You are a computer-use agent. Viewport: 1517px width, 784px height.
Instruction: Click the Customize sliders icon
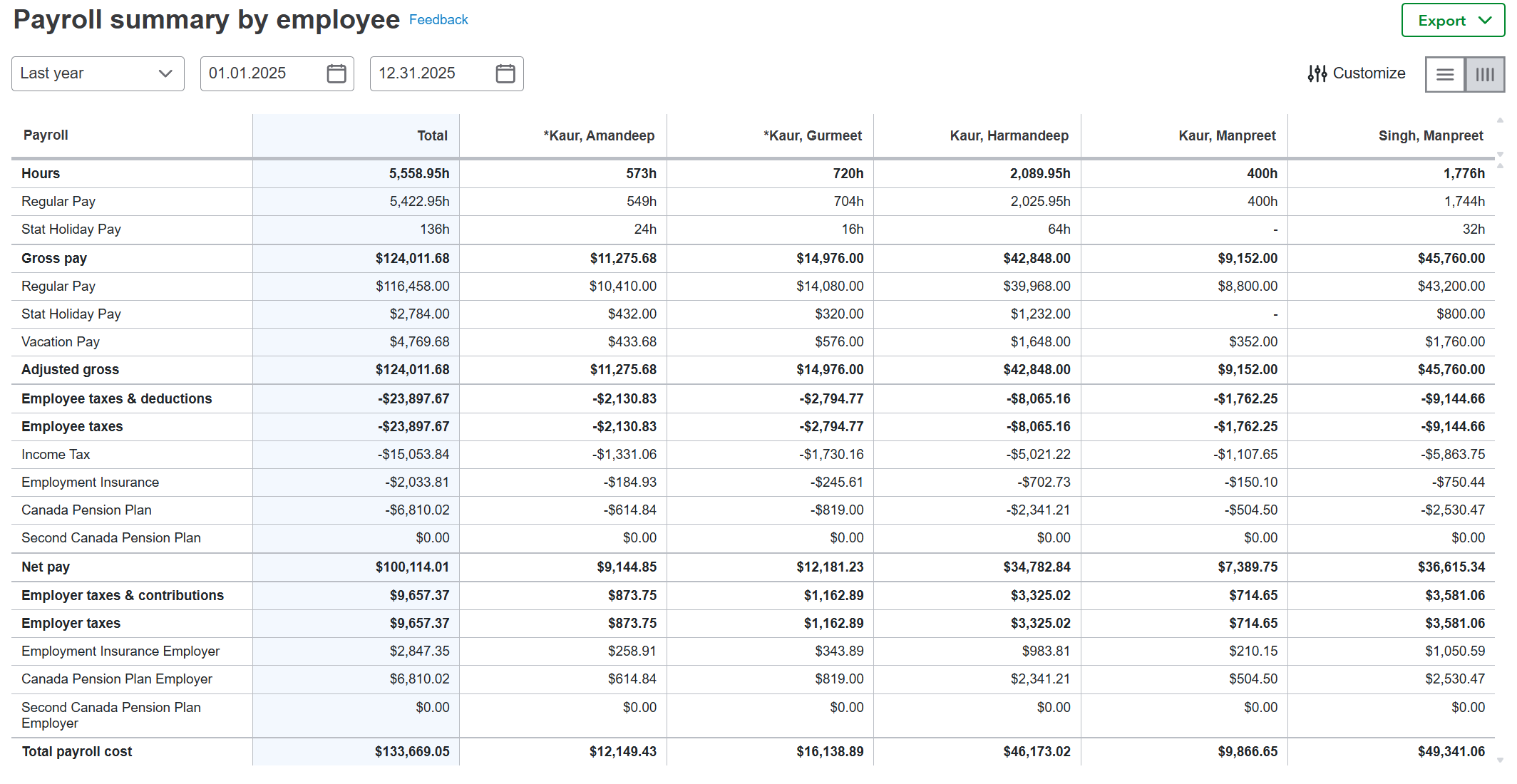tap(1317, 73)
